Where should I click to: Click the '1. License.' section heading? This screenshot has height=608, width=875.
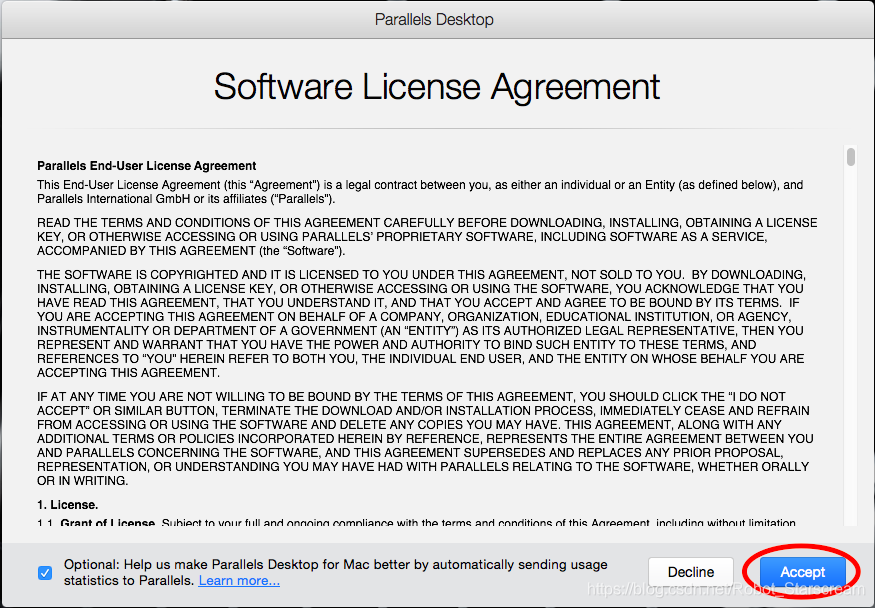pos(68,505)
